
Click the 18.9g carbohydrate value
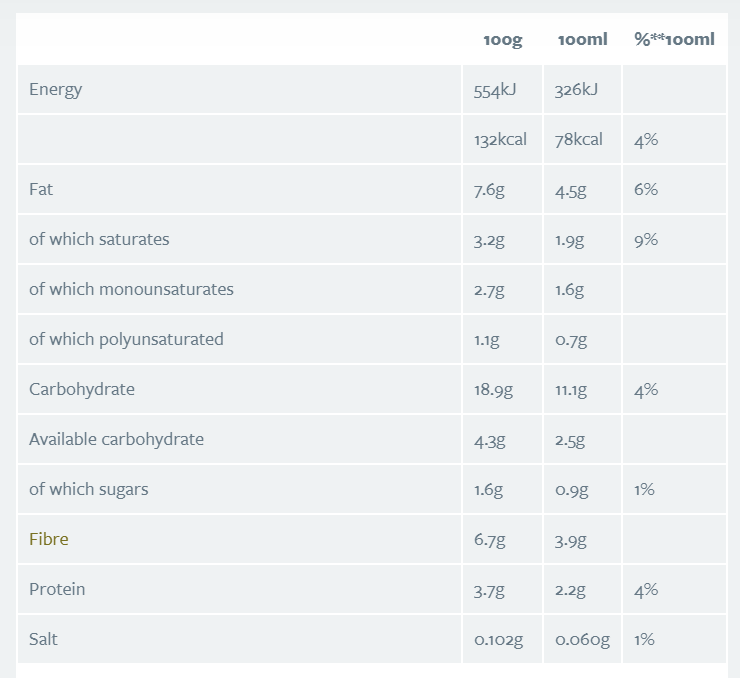(494, 390)
